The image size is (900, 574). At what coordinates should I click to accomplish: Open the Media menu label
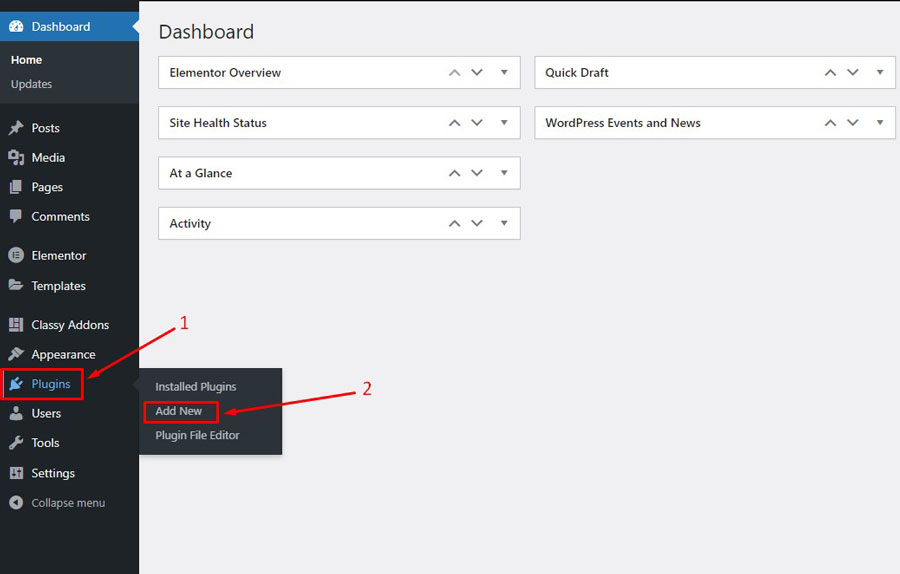pyautogui.click(x=48, y=157)
